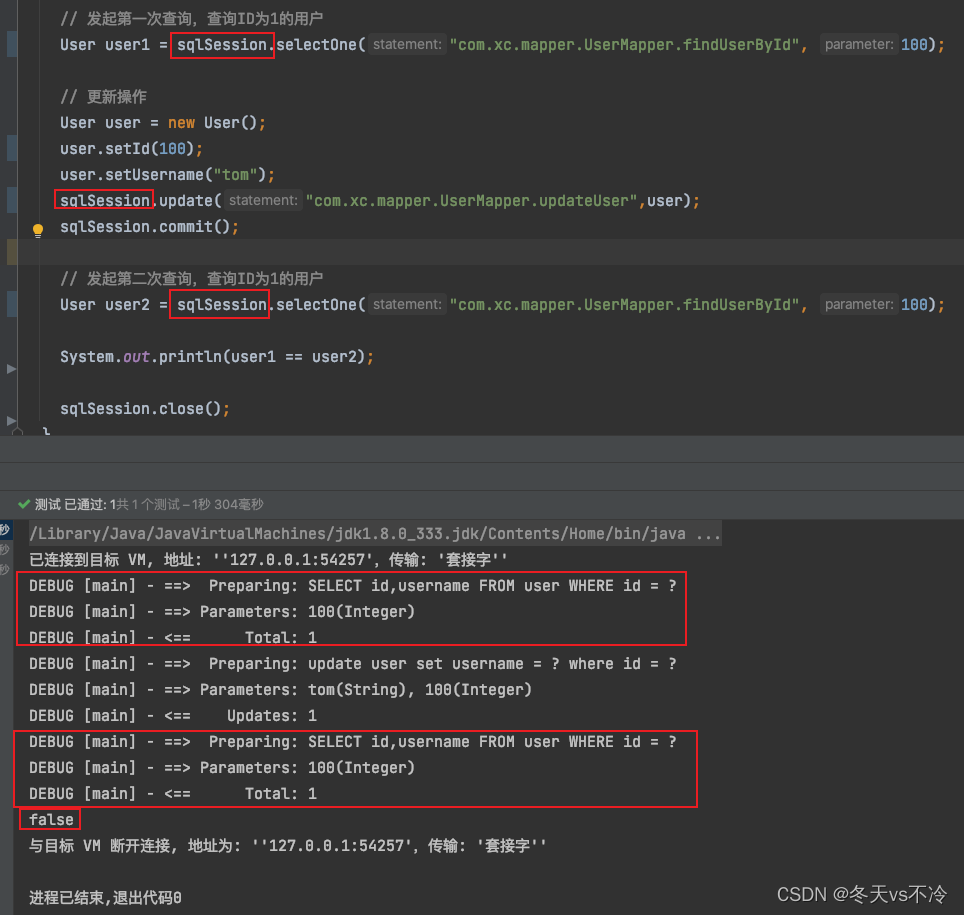
Task: Click 'statement:' hint on the user2 line
Action: [x=407, y=304]
